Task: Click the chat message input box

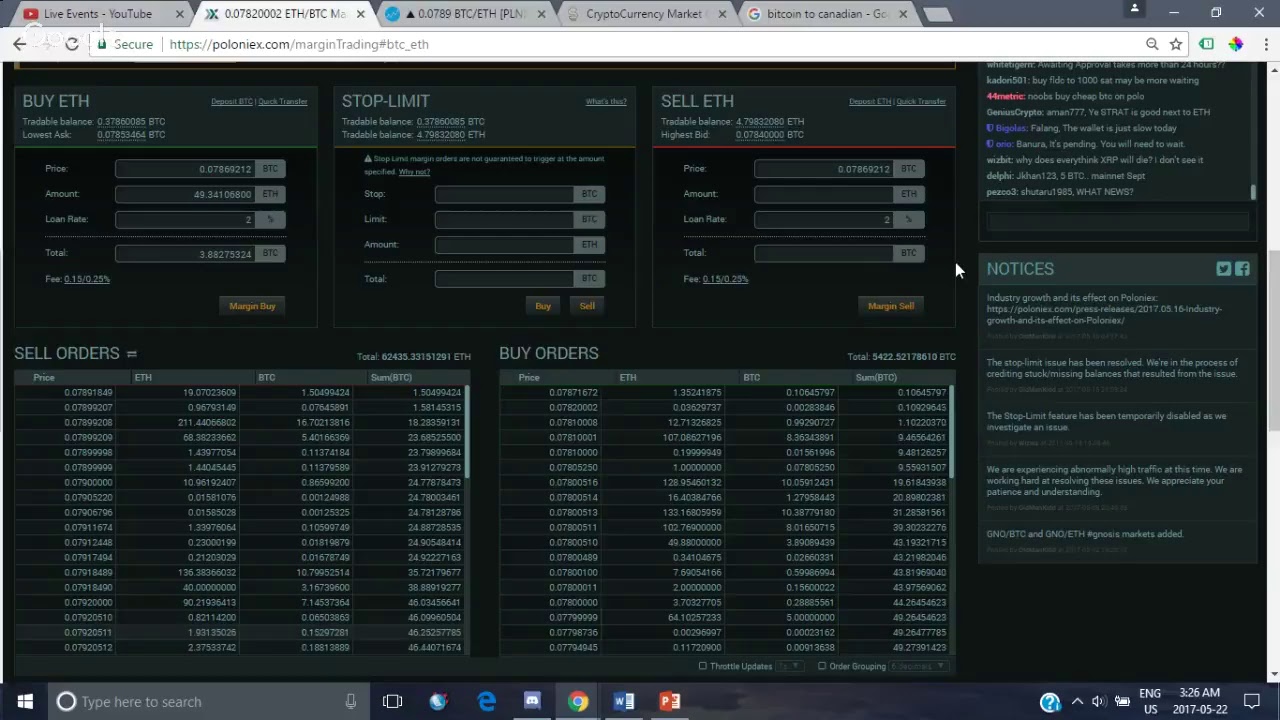Action: (1117, 222)
